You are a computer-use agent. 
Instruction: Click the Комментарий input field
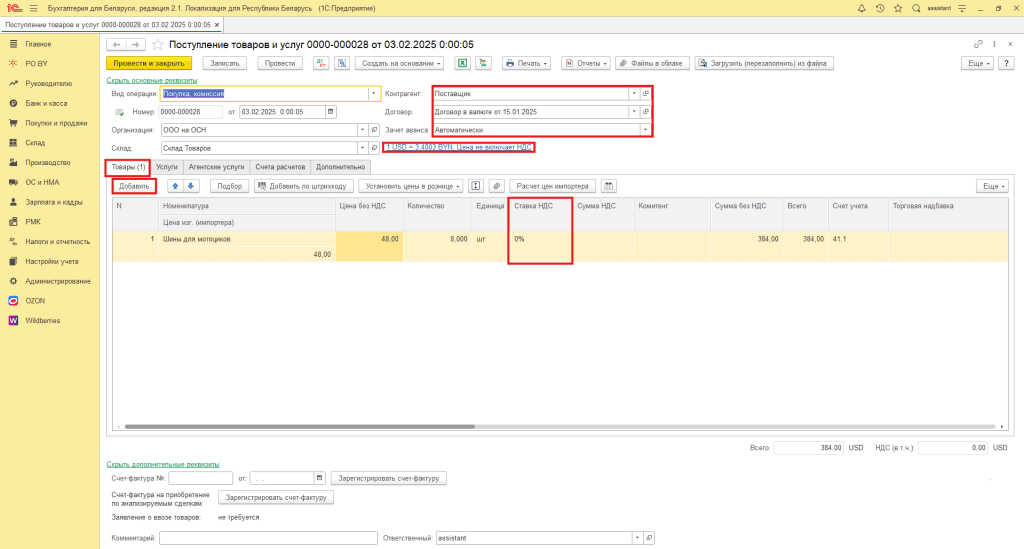coord(268,538)
